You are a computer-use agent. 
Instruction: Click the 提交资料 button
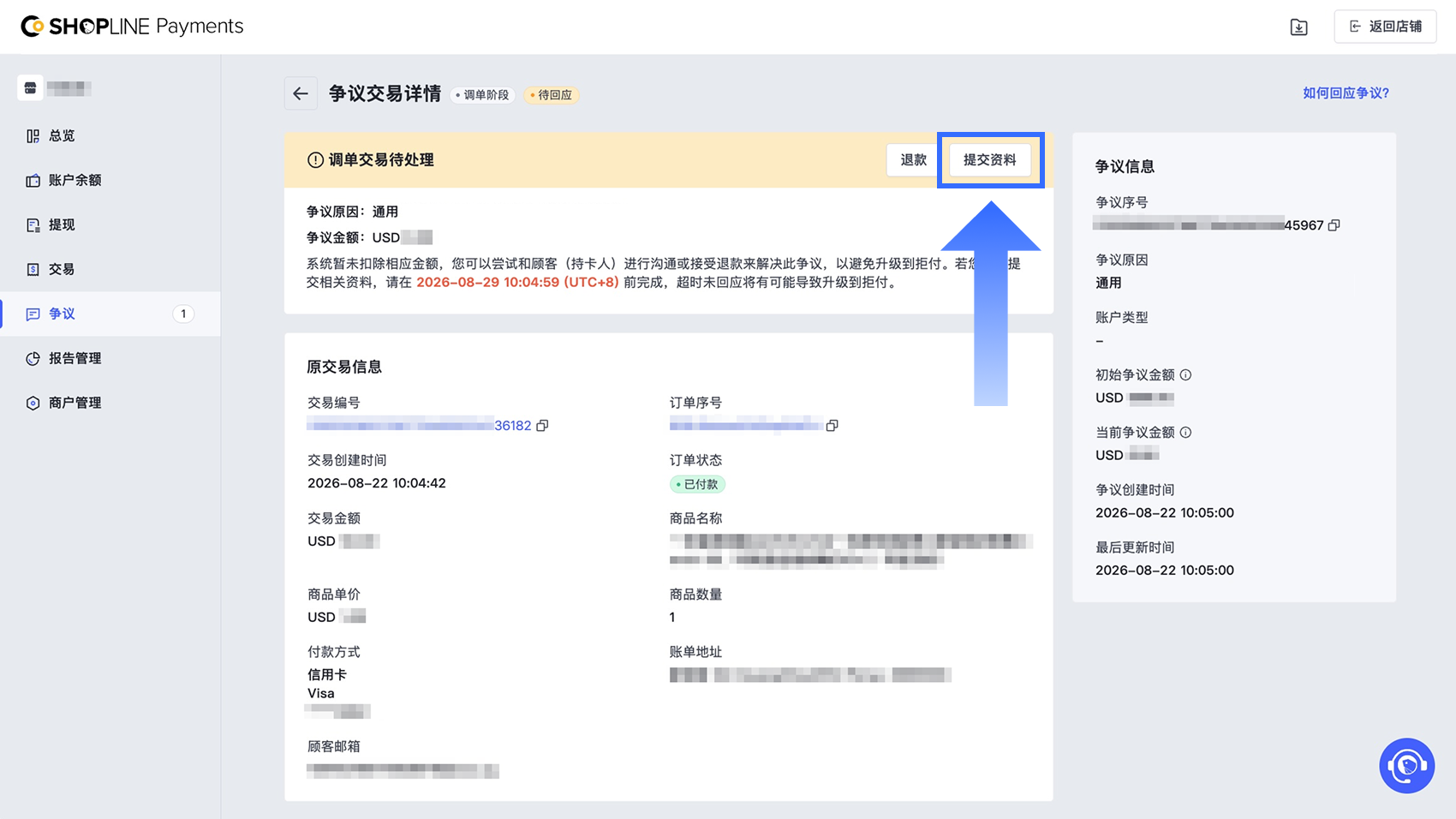(x=990, y=160)
